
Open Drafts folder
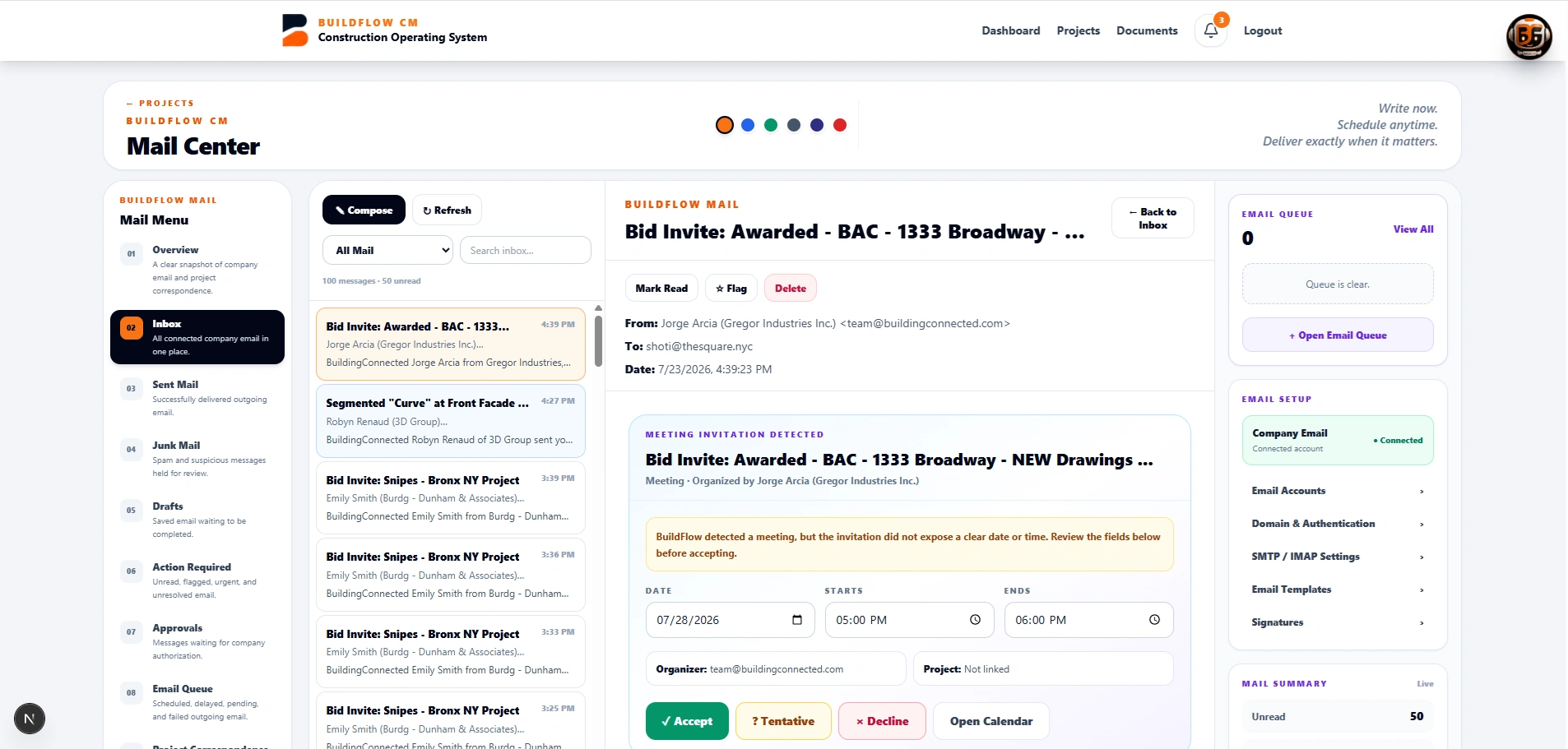pyautogui.click(x=197, y=520)
